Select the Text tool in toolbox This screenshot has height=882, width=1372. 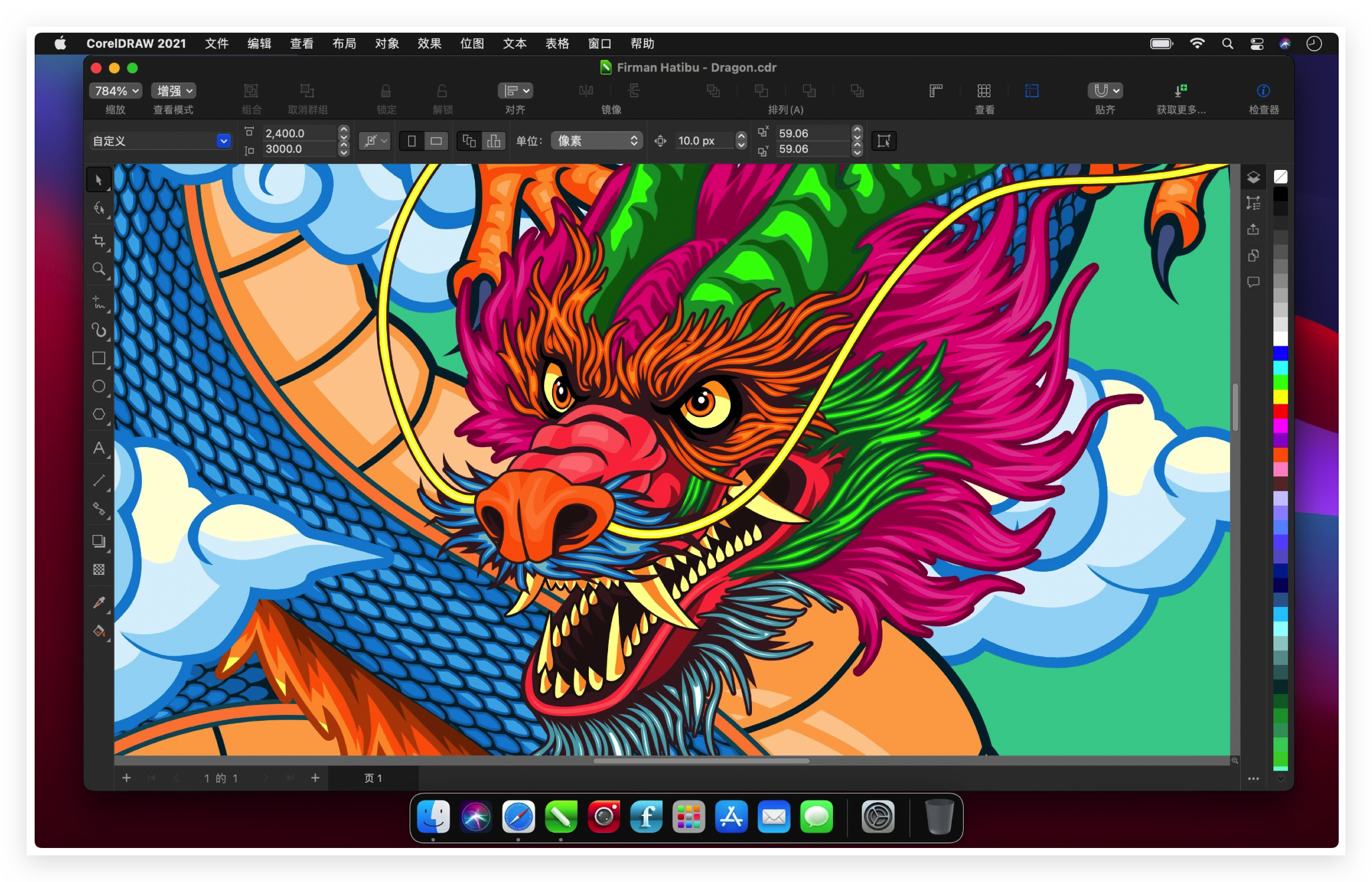tap(99, 448)
